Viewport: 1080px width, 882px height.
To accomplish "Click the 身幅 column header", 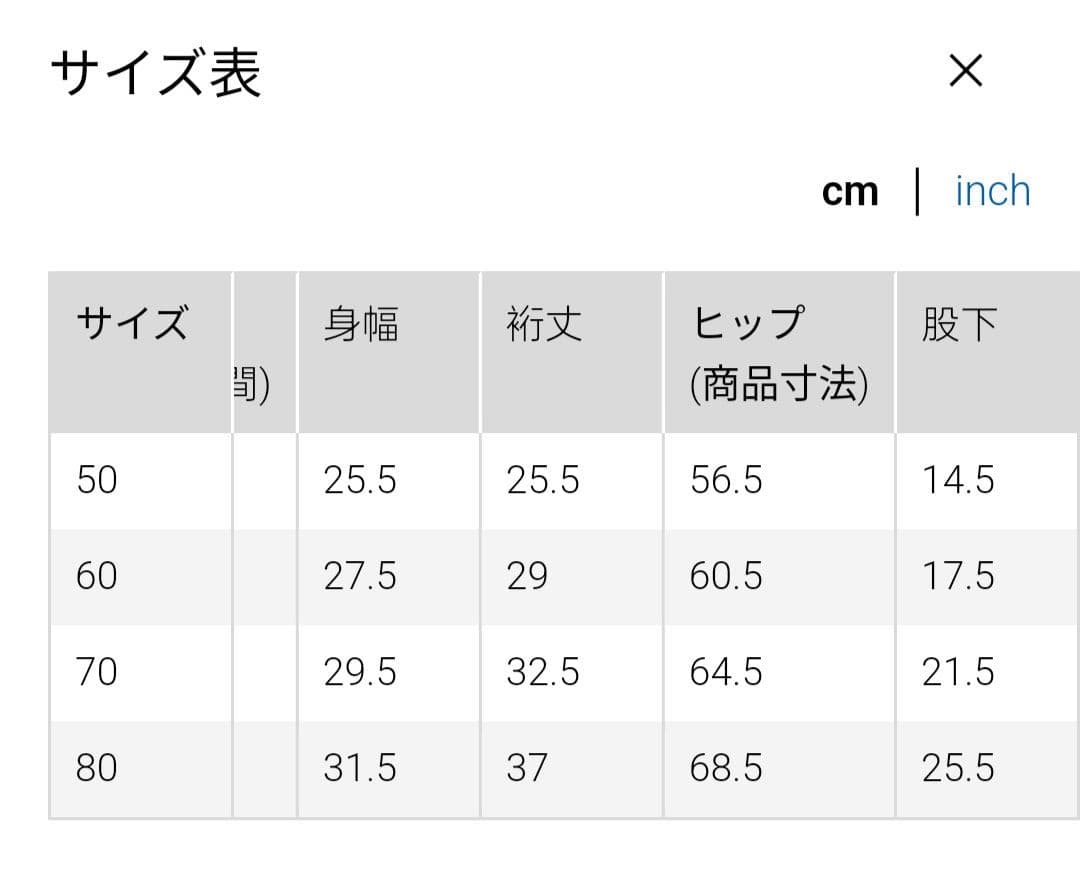I will click(389, 353).
